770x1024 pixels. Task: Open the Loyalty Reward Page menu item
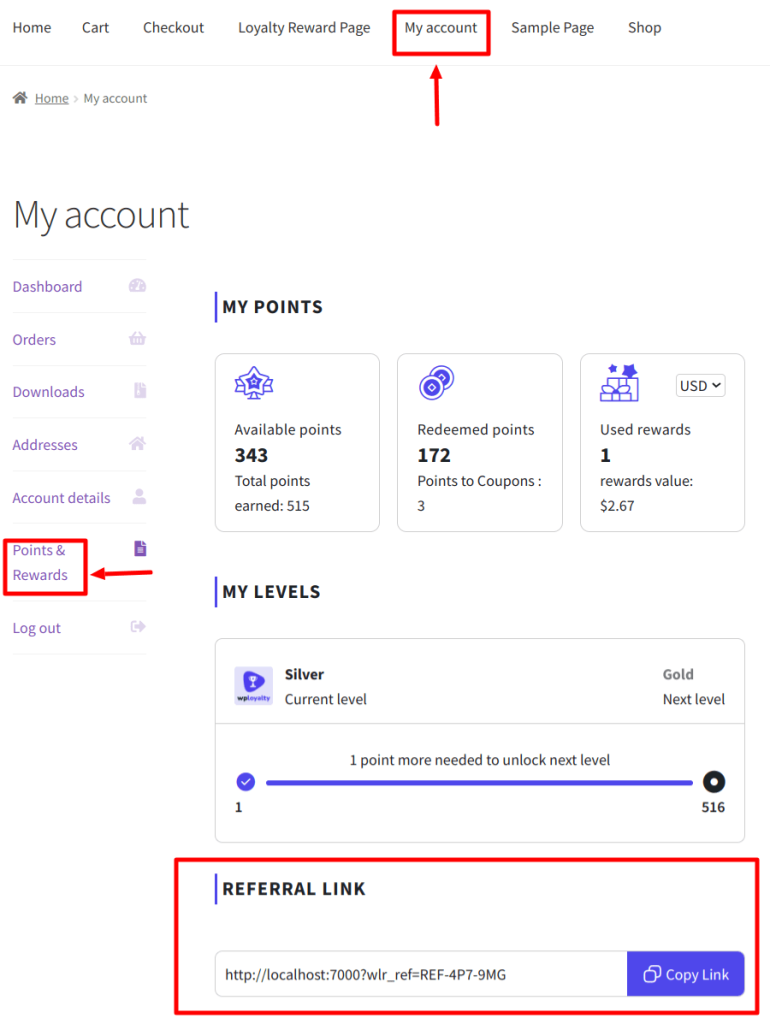coord(304,27)
